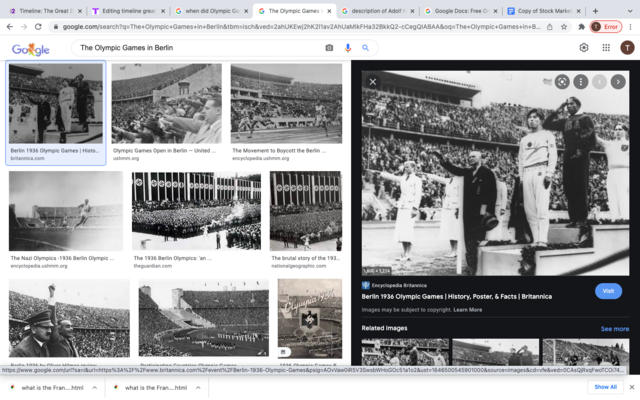Click 'britannica.com' source text
The image size is (640, 400).
27,158
